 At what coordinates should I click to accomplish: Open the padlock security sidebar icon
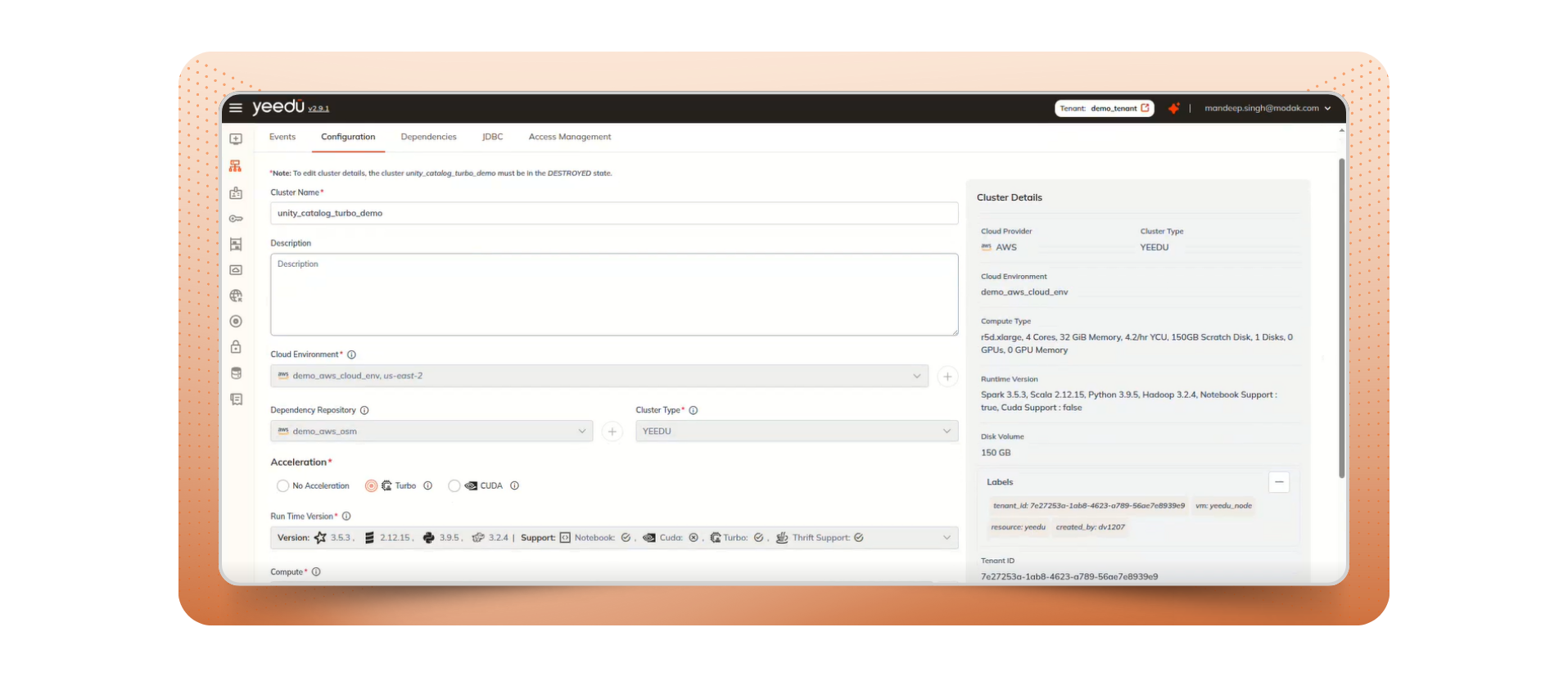[236, 347]
